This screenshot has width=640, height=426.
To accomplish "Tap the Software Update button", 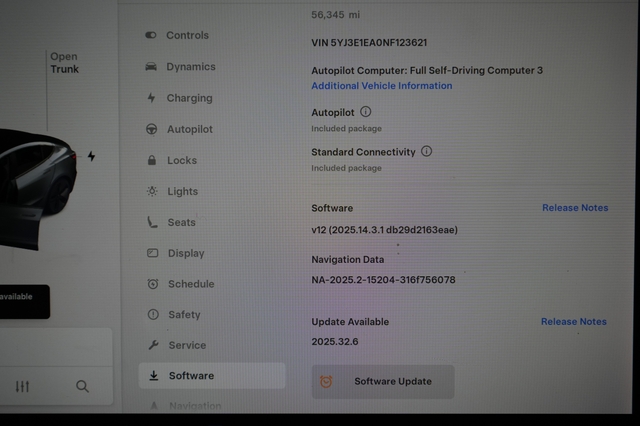I will point(383,382).
